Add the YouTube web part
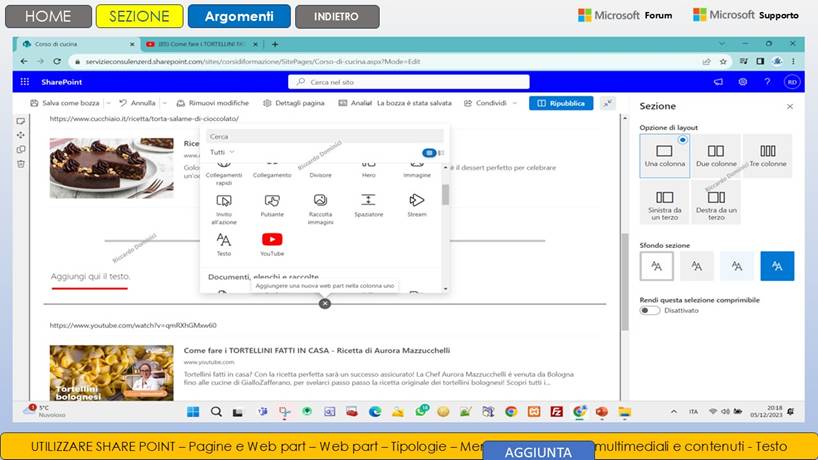818x460 pixels. tap(272, 244)
